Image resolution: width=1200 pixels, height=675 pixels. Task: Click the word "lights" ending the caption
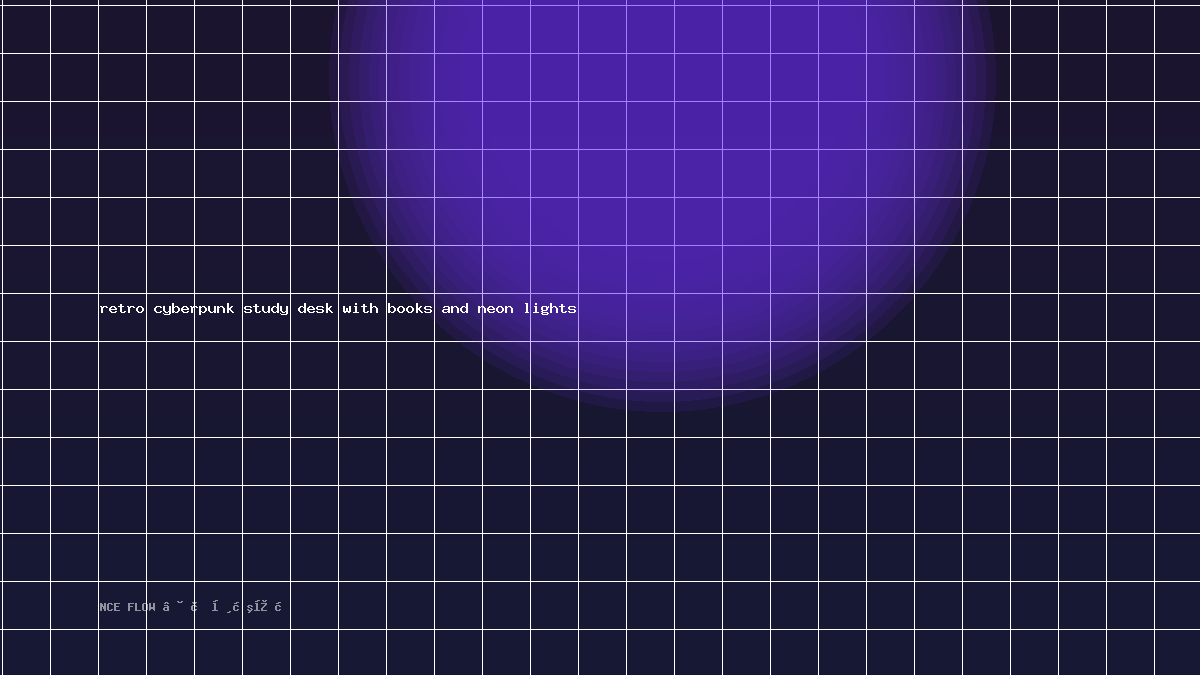[x=550, y=309]
